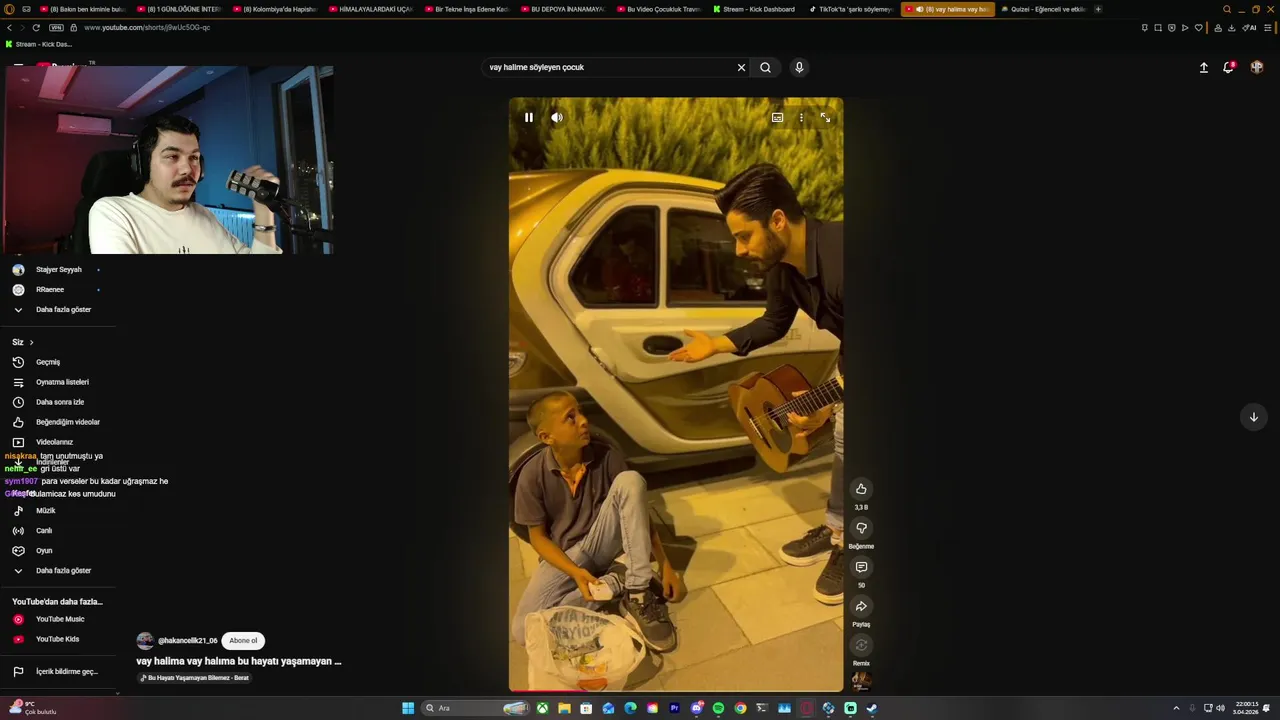This screenshot has width=1280, height=720.
Task: Share the Short using Paylaş arrow
Action: click(x=861, y=606)
